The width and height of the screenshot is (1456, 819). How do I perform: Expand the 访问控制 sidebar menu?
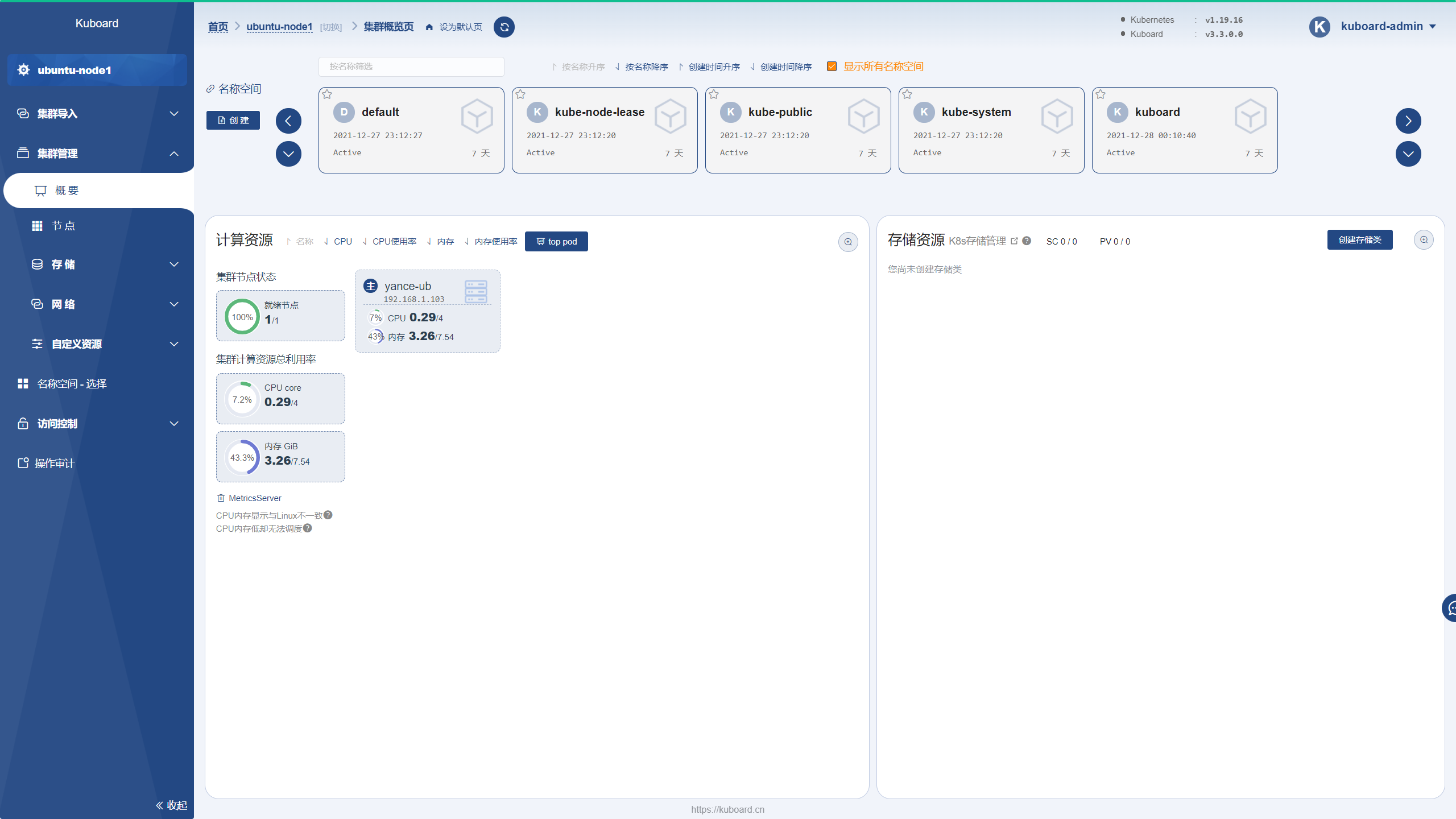(98, 424)
